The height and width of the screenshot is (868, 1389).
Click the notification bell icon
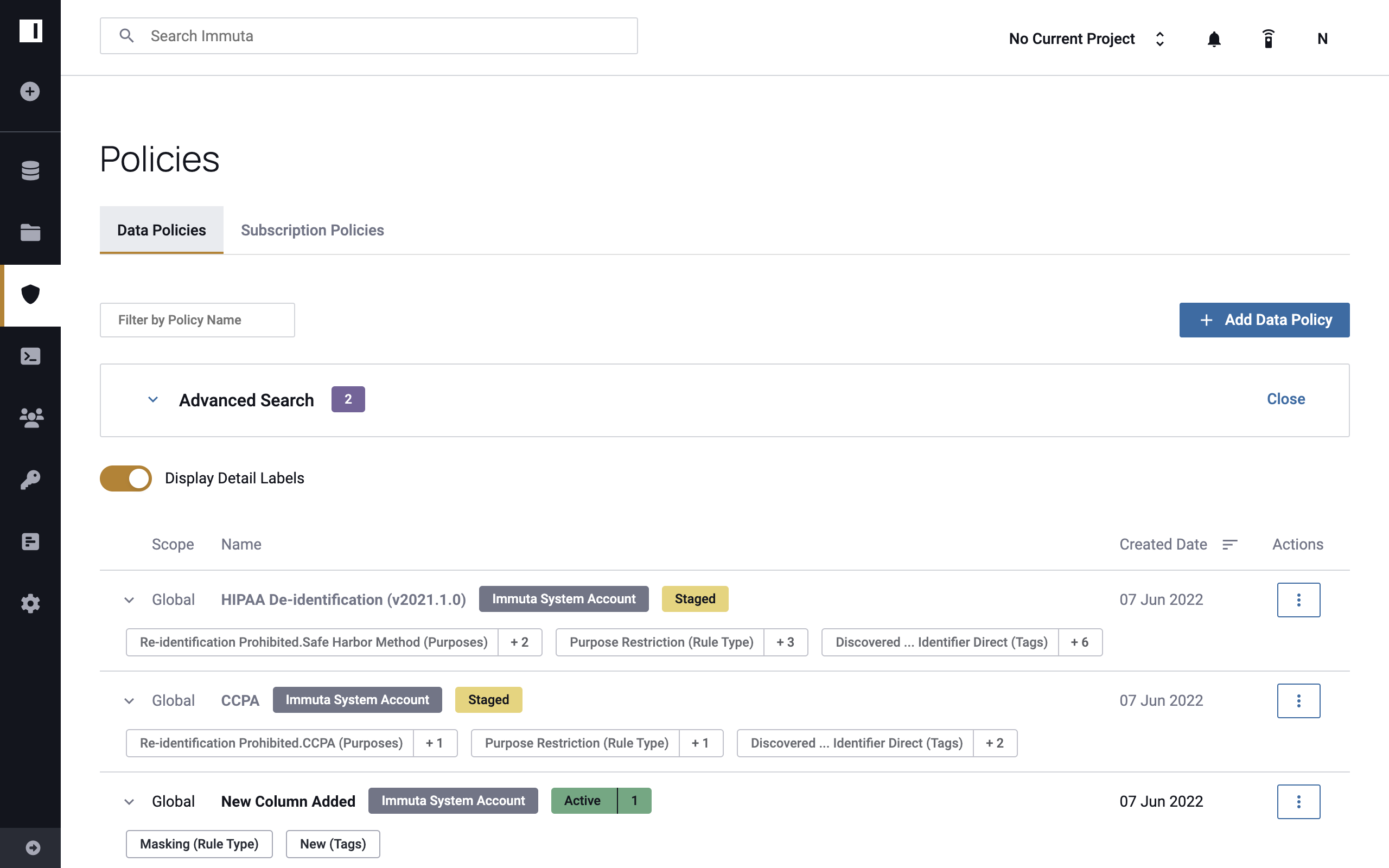coord(1213,38)
